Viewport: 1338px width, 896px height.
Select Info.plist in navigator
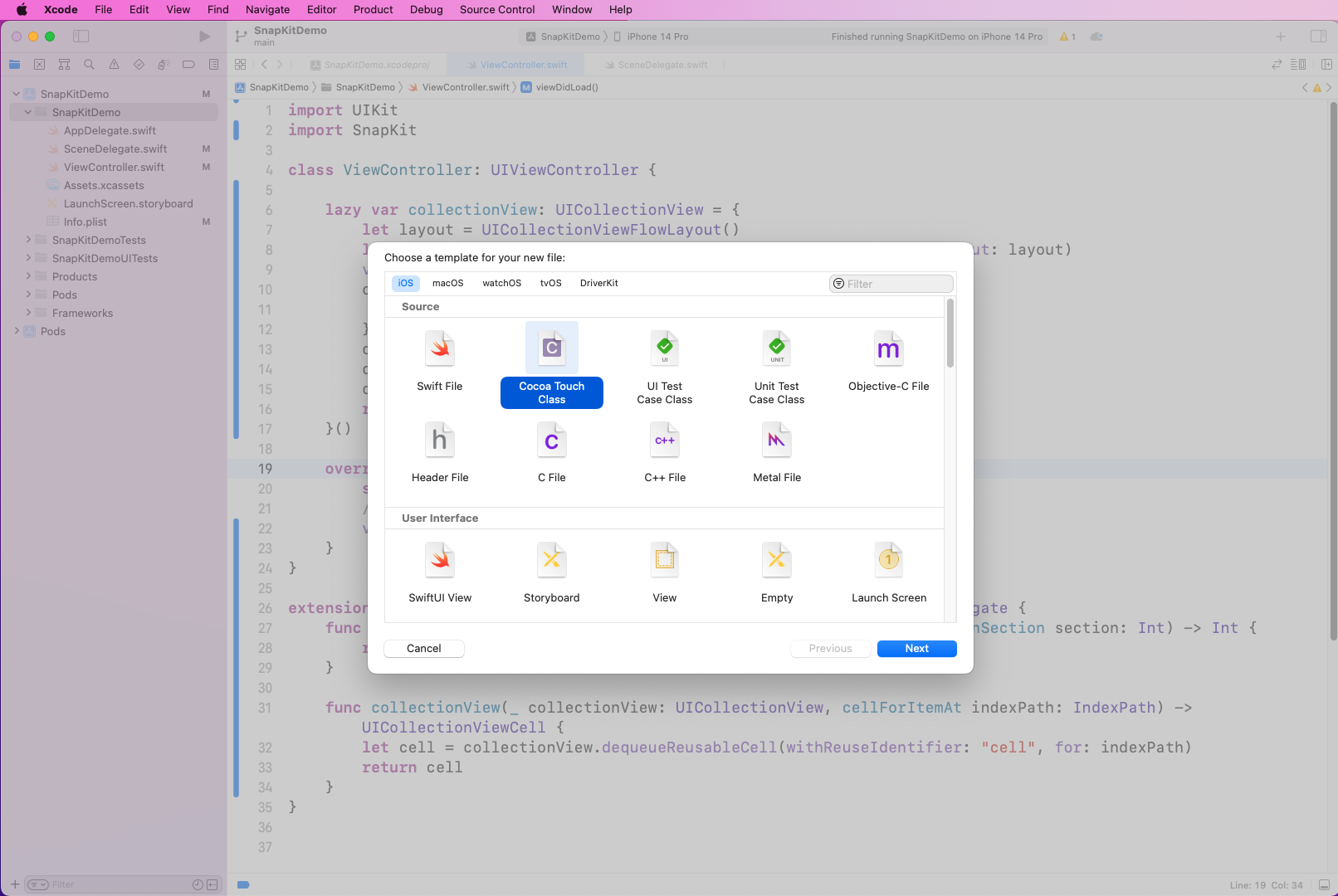(85, 222)
